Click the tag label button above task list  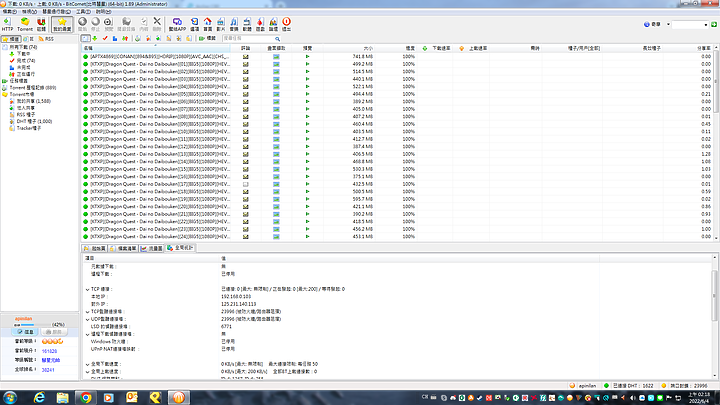click(x=207, y=39)
